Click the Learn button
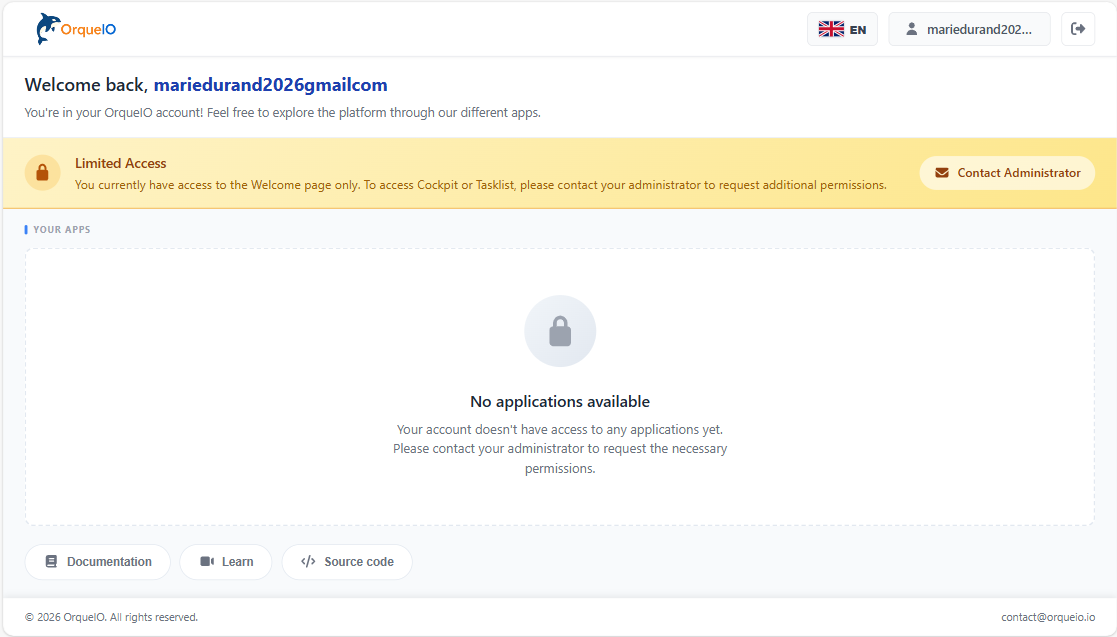Image resolution: width=1117 pixels, height=637 pixels. [226, 561]
